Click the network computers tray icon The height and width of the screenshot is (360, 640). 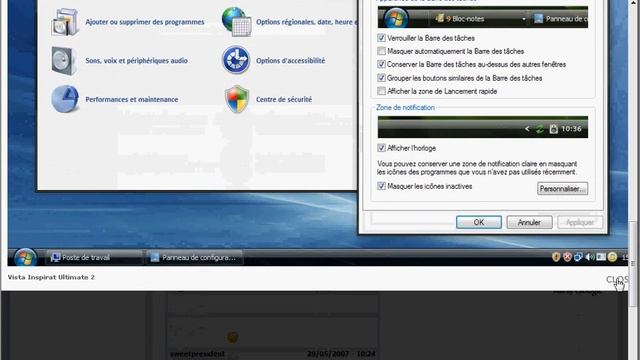(578, 257)
